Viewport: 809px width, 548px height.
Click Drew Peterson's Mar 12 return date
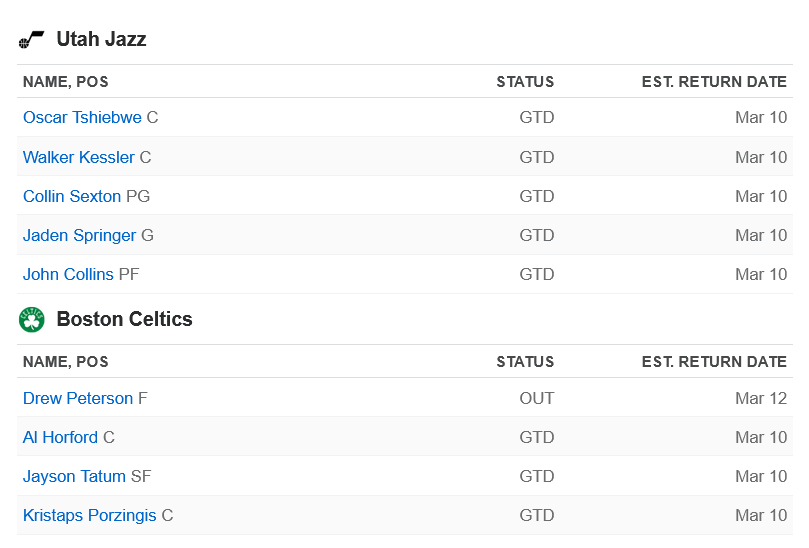761,398
